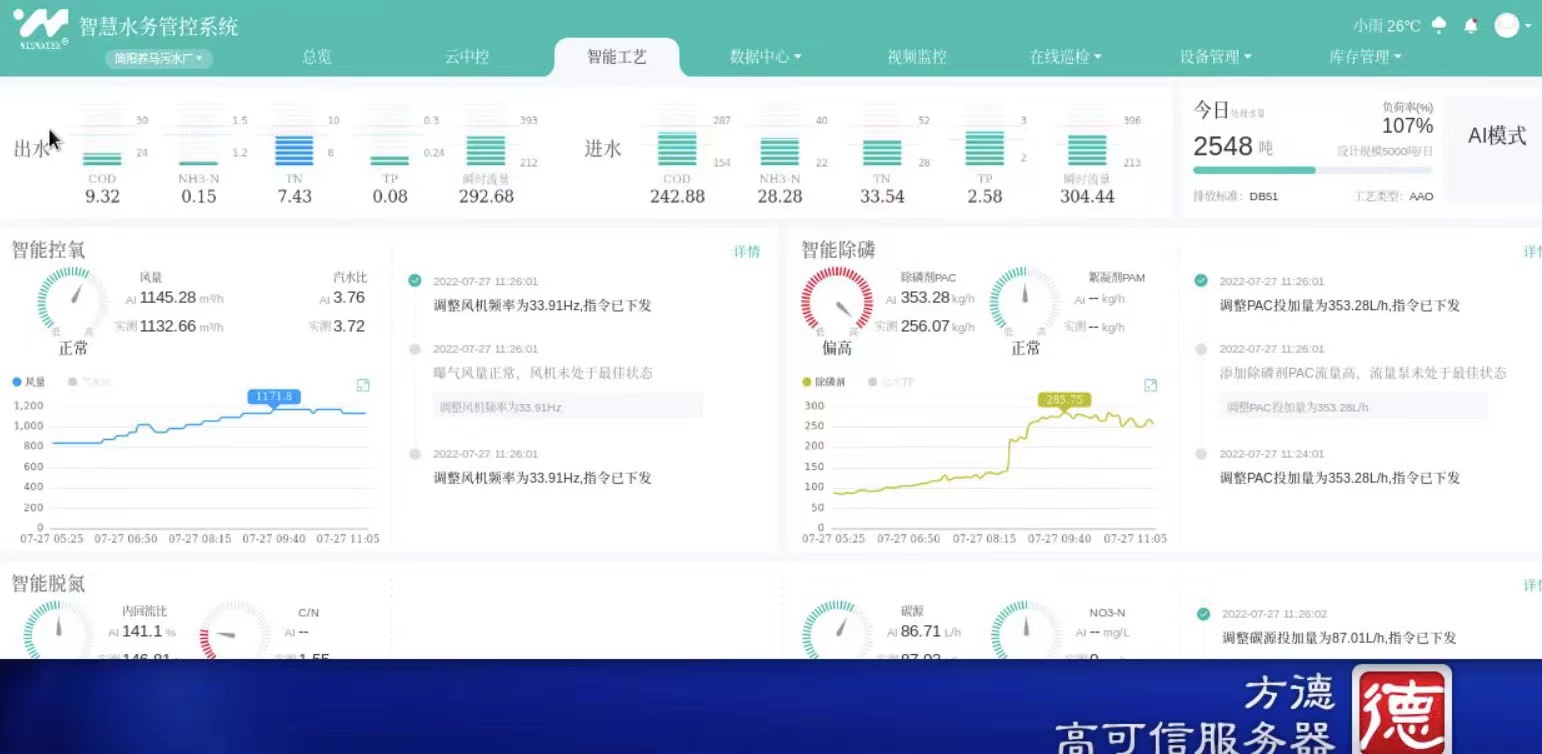Click the today's load rate progress bar
The width and height of the screenshot is (1542, 754).
click(1312, 170)
